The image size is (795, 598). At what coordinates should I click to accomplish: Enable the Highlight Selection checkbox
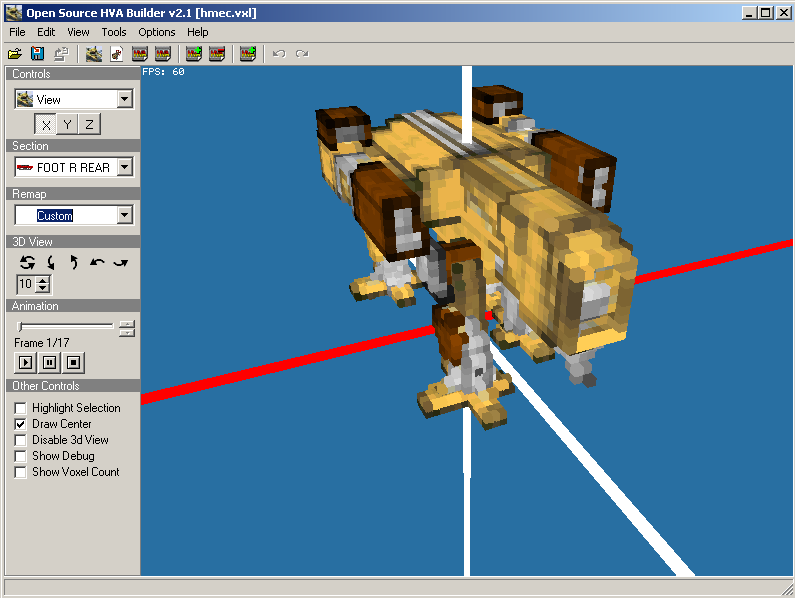(x=20, y=408)
